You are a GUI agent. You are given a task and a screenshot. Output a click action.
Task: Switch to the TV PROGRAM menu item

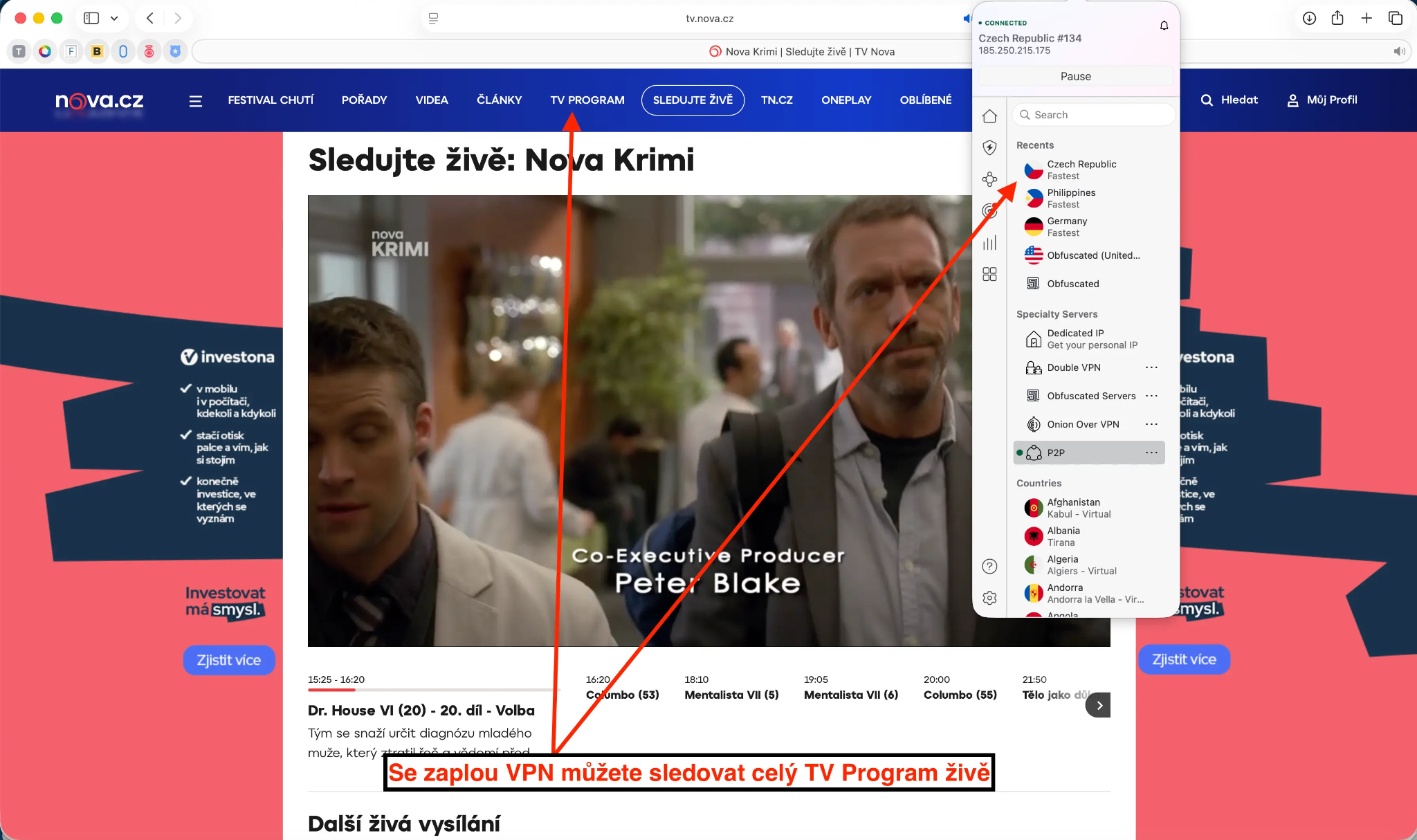[587, 100]
